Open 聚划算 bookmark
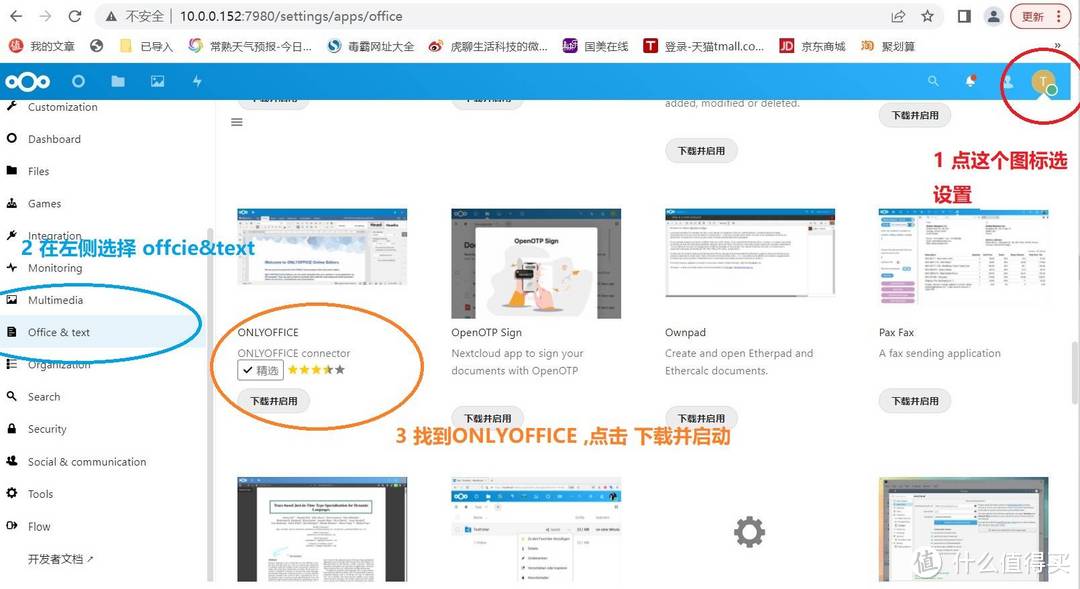 tap(888, 46)
